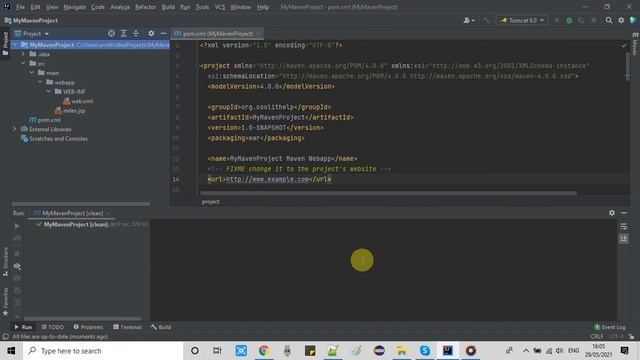Open the Navigate menu
This screenshot has width=640, height=360.
point(75,7)
